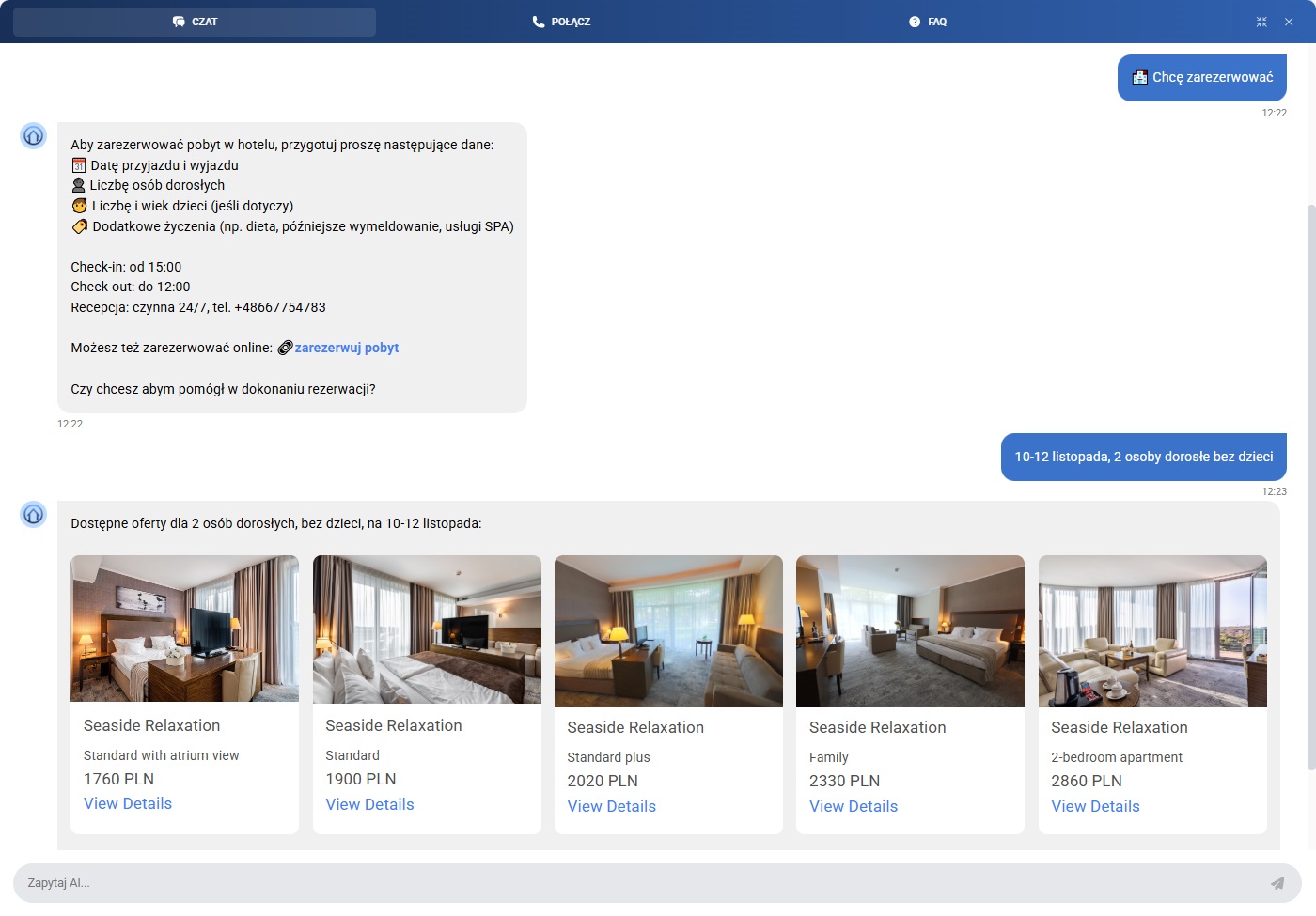View Details for Family room
1316x916 pixels.
853,806
